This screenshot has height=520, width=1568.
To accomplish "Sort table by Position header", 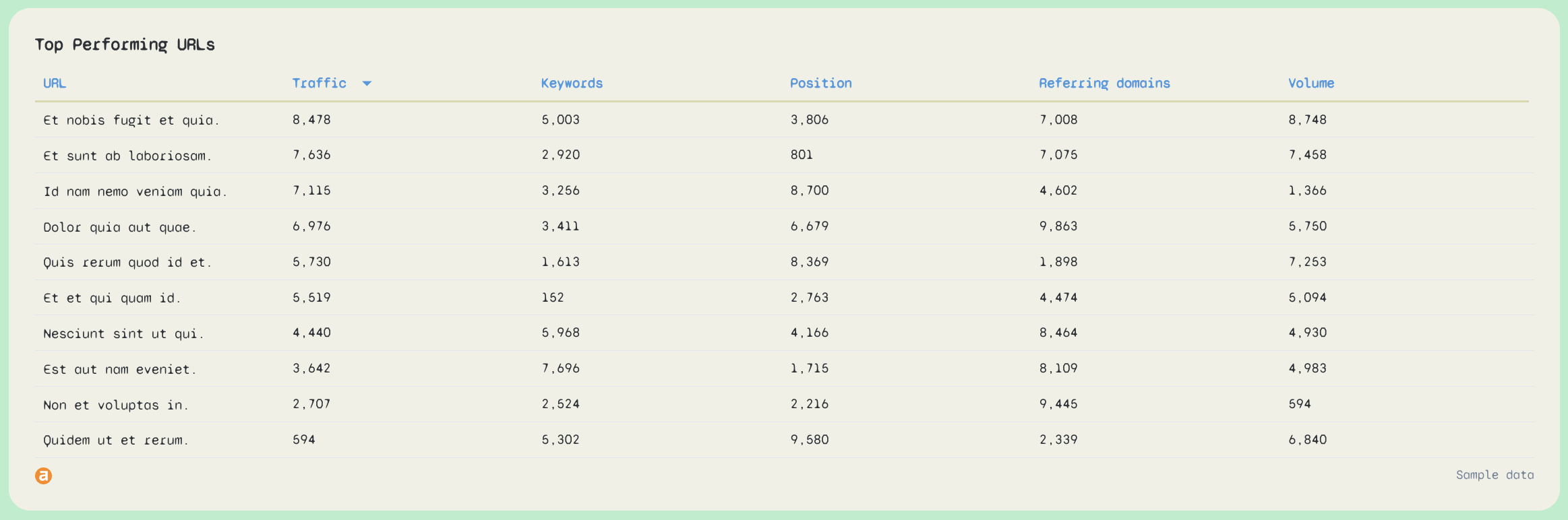I will tap(820, 84).
